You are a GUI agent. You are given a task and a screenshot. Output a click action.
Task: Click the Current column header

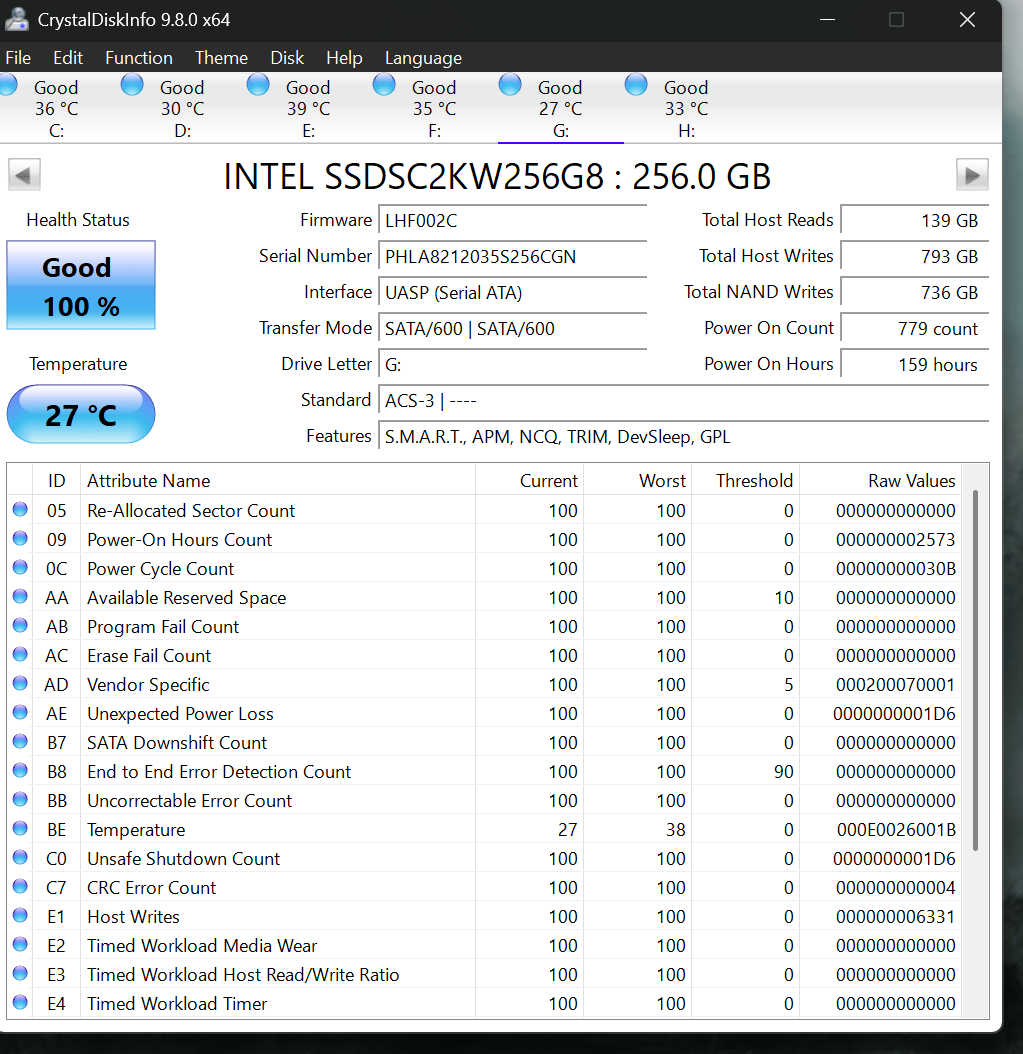pyautogui.click(x=530, y=481)
